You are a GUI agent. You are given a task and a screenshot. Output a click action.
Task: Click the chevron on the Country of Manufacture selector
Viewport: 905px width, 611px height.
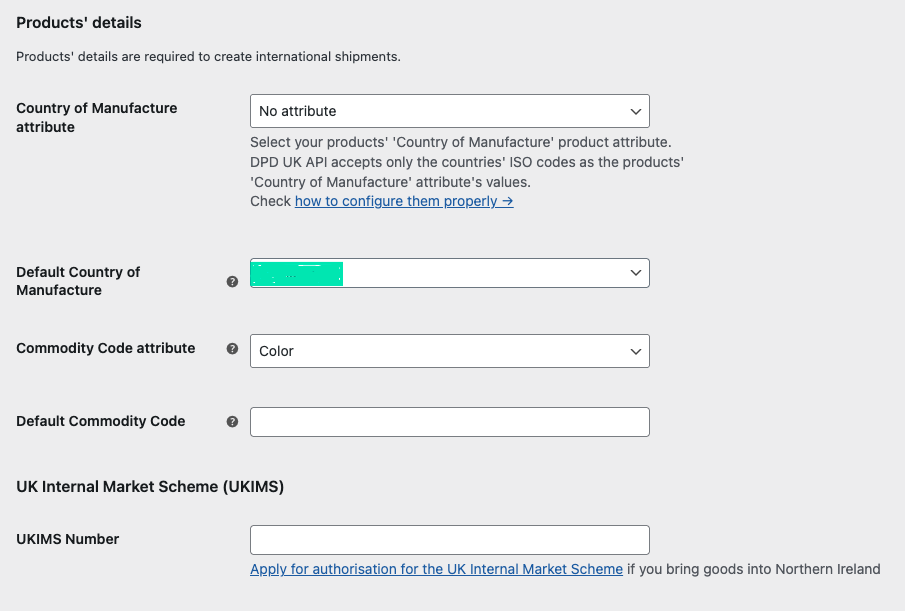(635, 111)
